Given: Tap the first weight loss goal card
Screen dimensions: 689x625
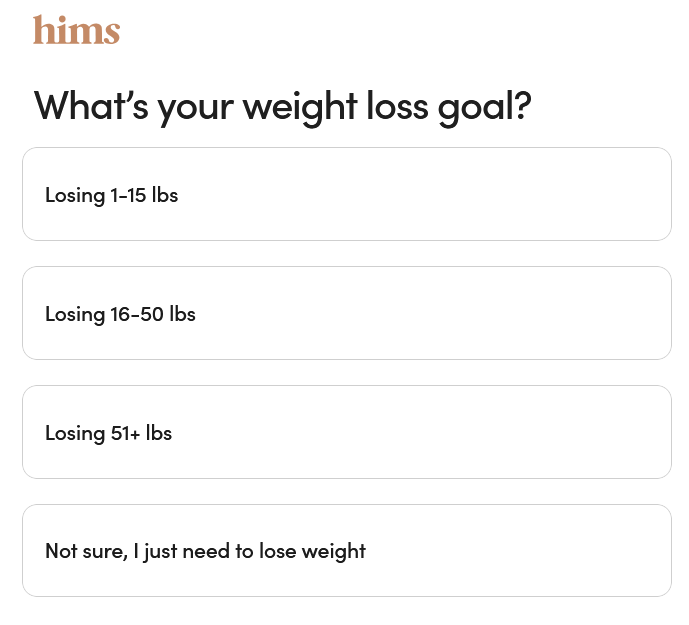Looking at the screenshot, I should [x=346, y=194].
